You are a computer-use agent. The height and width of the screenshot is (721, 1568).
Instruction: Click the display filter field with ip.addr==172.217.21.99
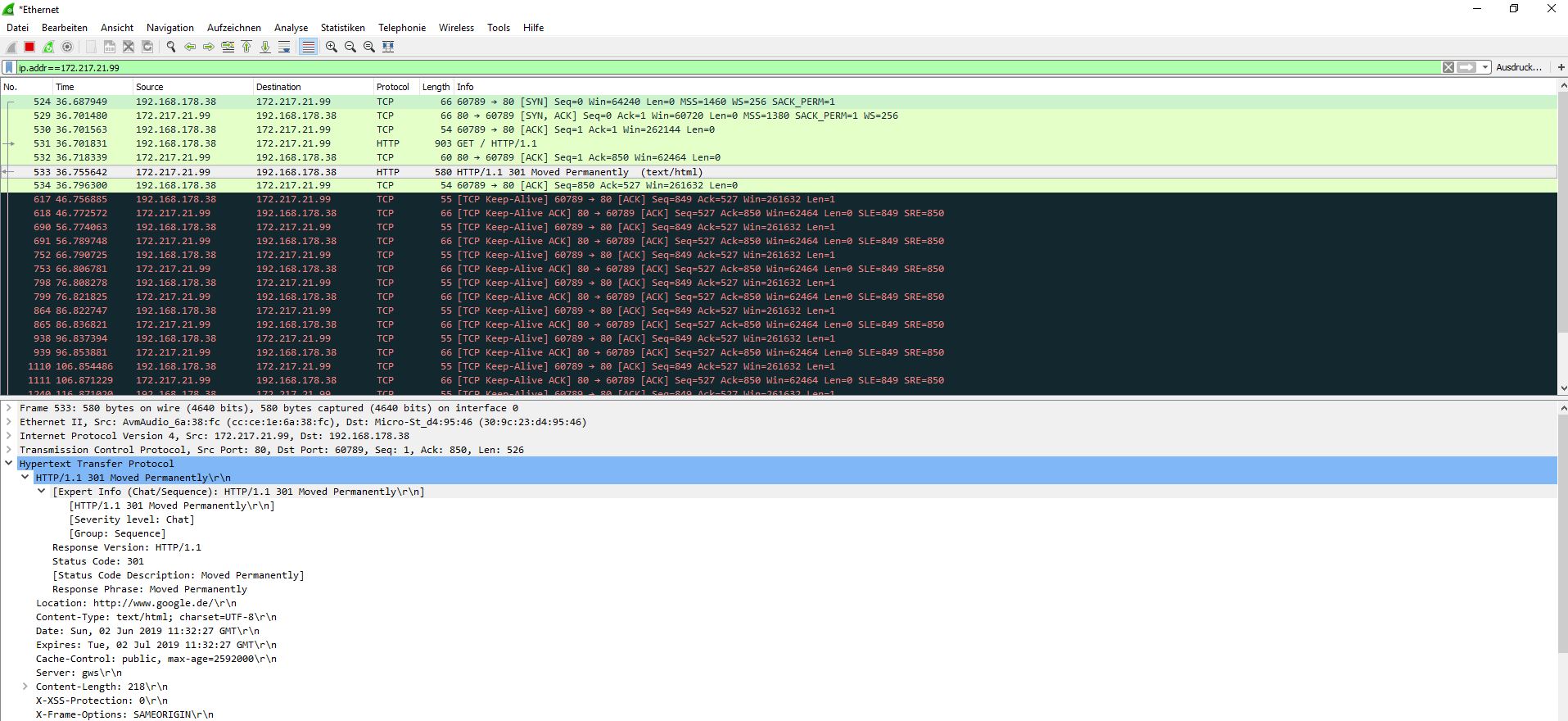pyautogui.click(x=727, y=67)
